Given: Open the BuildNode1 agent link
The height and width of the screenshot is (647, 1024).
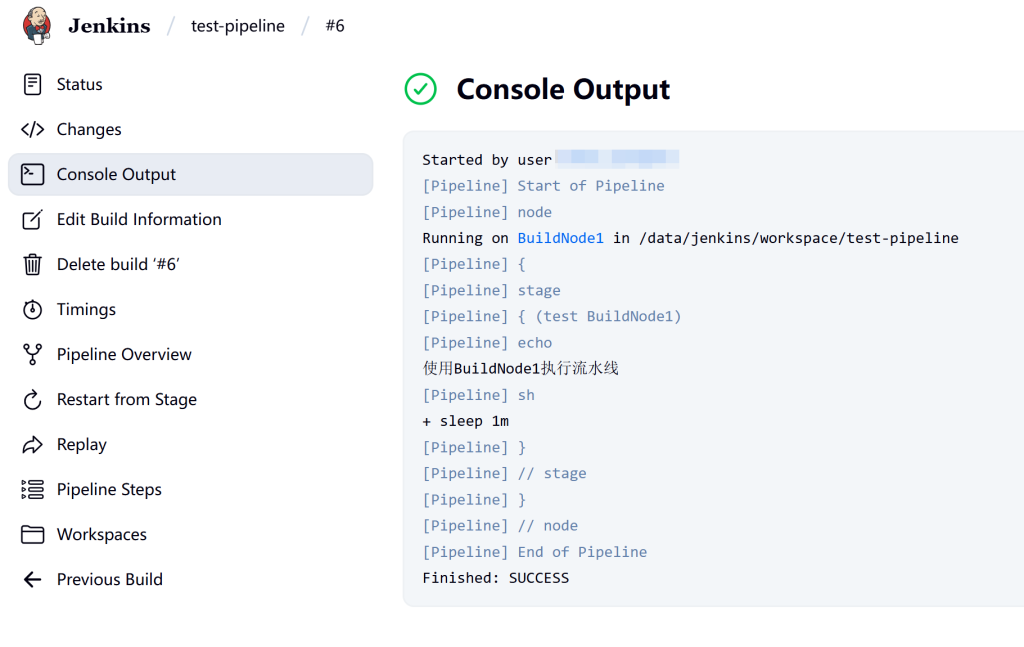Looking at the screenshot, I should 560,238.
